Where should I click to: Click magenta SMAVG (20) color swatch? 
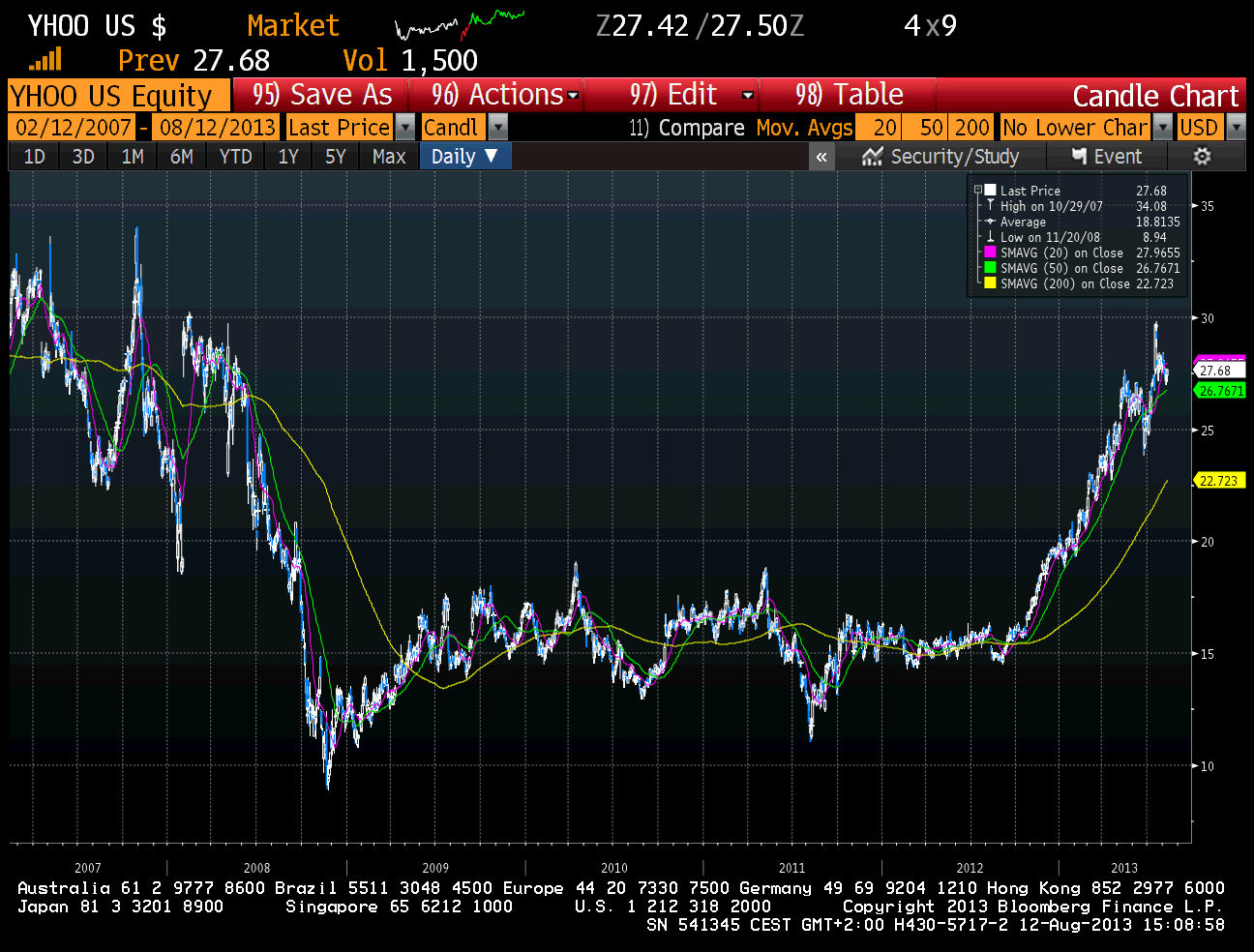tap(990, 253)
